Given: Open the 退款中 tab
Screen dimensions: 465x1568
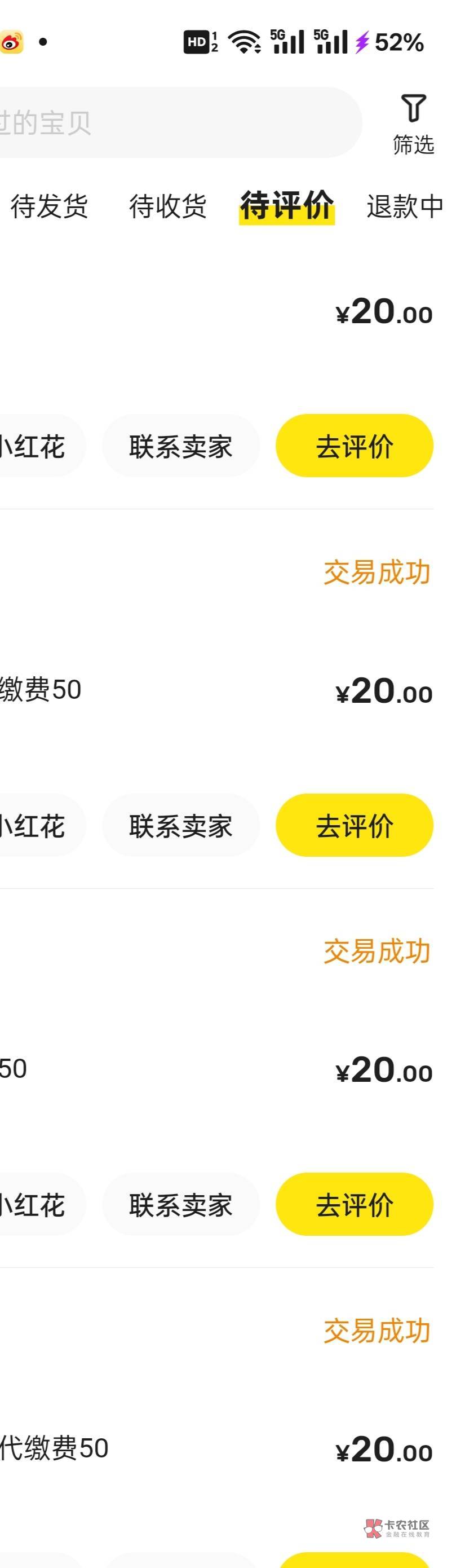Looking at the screenshot, I should point(405,206).
